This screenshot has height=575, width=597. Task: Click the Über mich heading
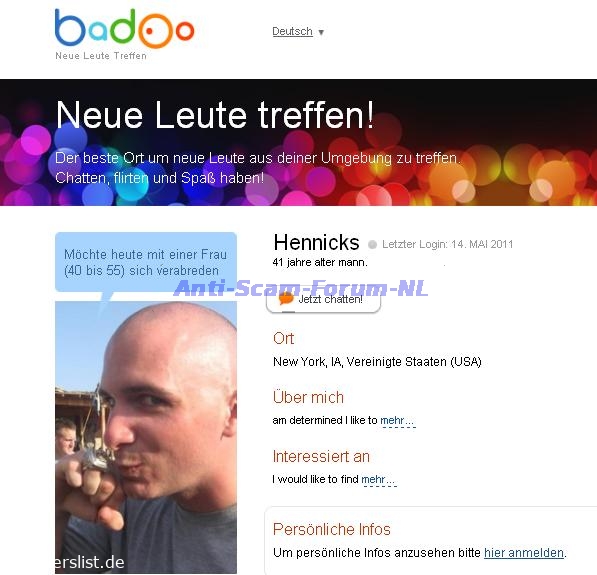(308, 398)
